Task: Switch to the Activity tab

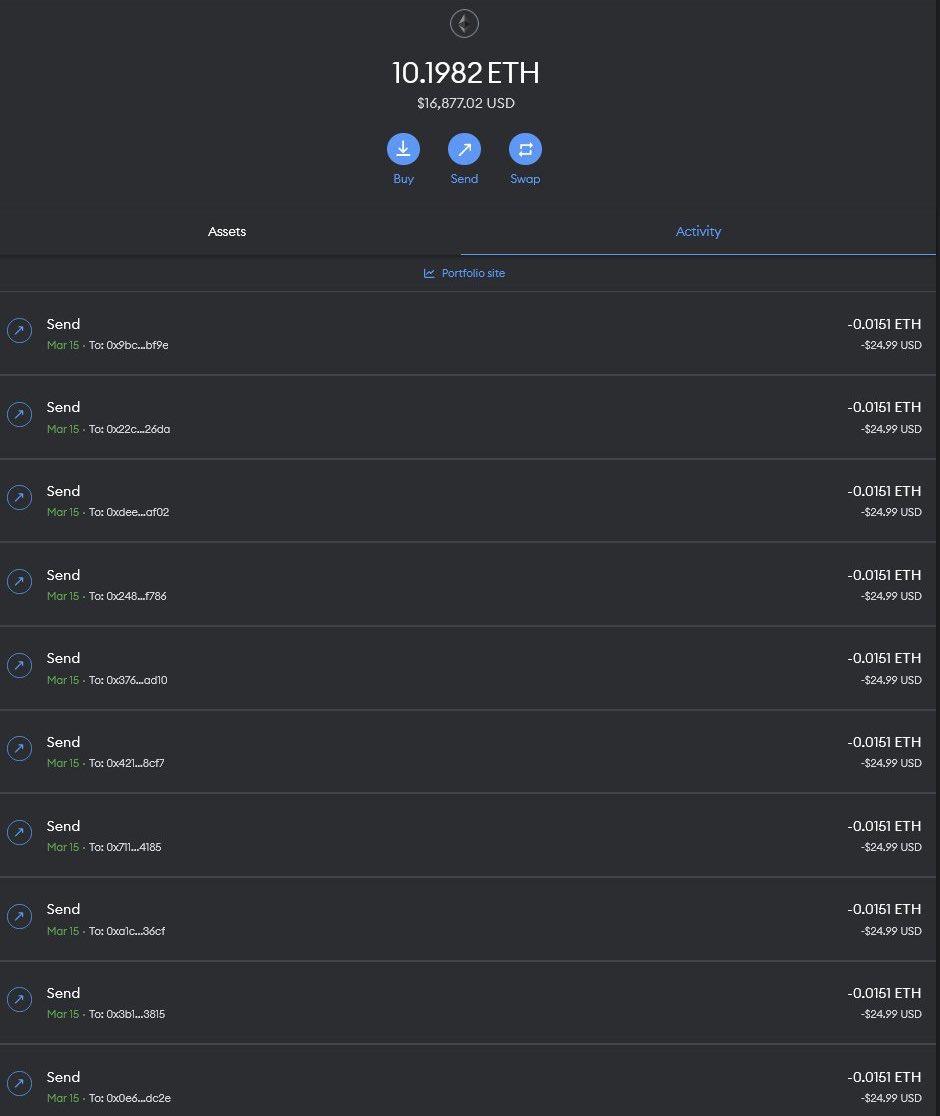Action: click(x=698, y=231)
